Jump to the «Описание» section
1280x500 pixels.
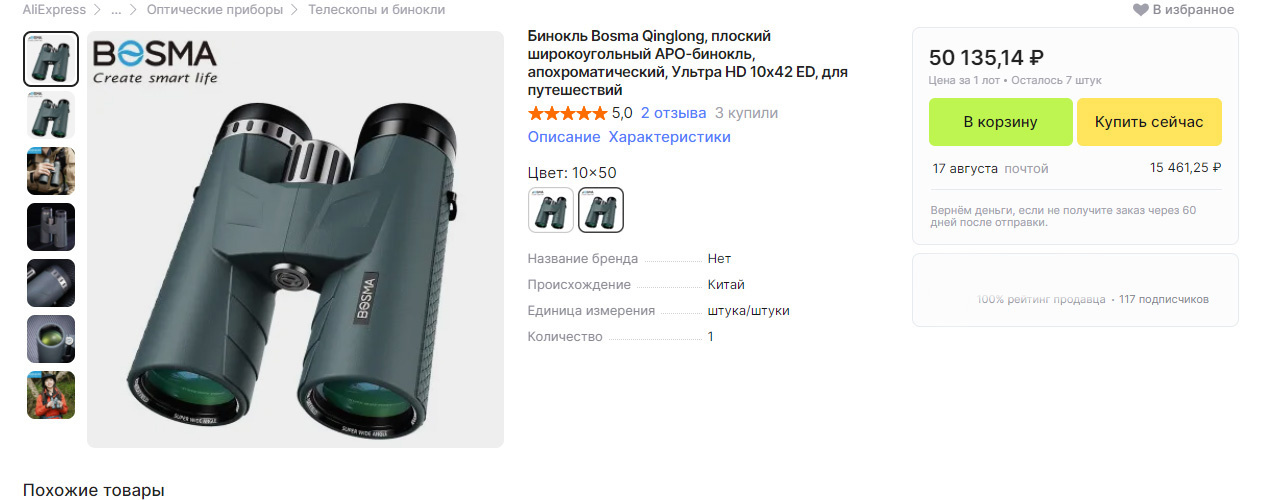pyautogui.click(x=564, y=137)
